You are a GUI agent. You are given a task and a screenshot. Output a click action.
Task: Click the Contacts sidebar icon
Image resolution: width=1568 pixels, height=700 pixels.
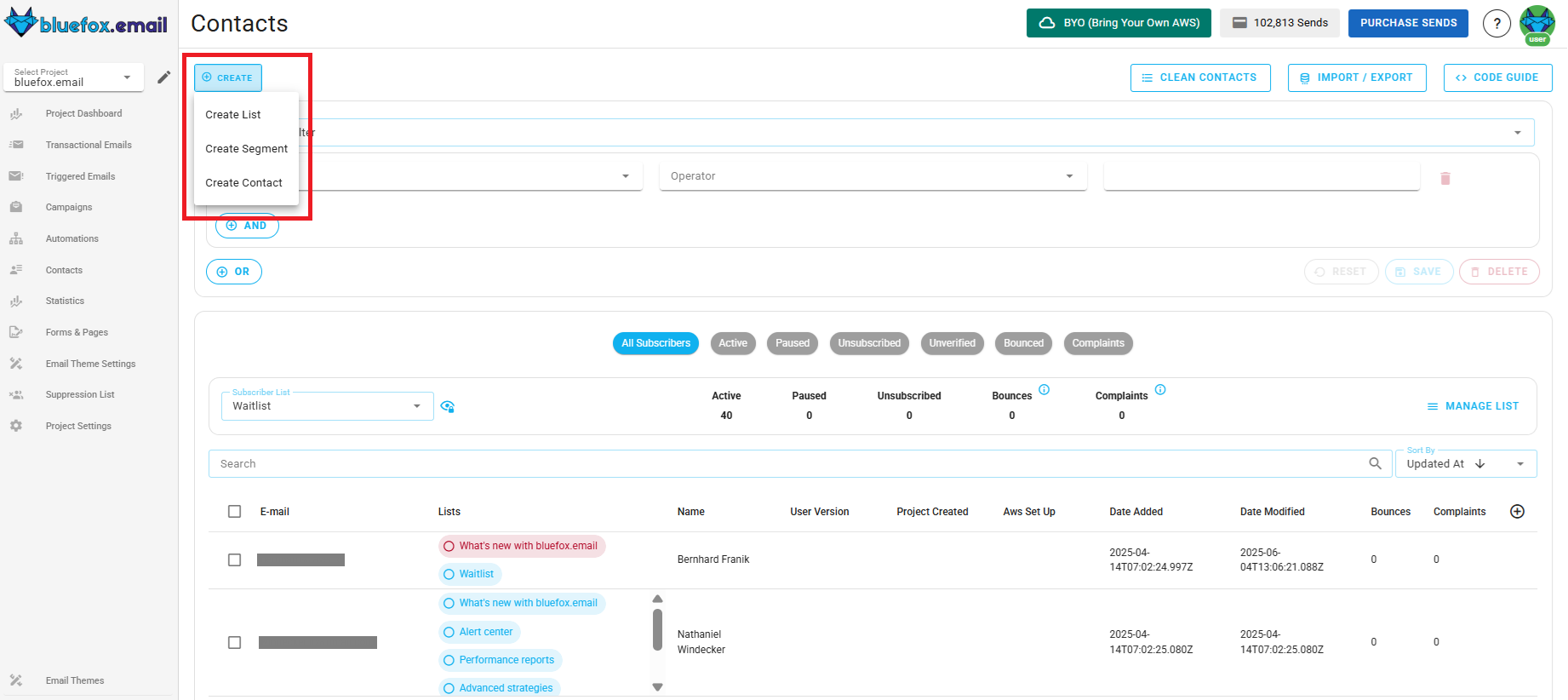[x=16, y=270]
